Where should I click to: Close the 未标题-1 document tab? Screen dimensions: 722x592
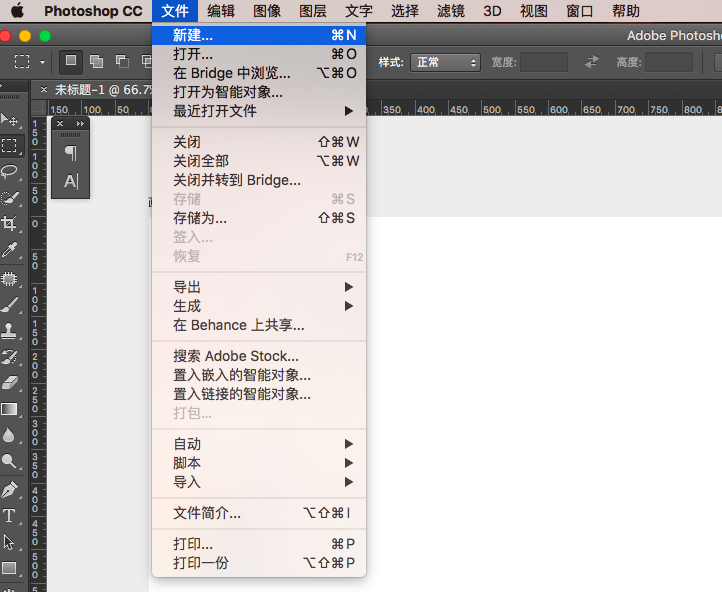pyautogui.click(x=44, y=89)
